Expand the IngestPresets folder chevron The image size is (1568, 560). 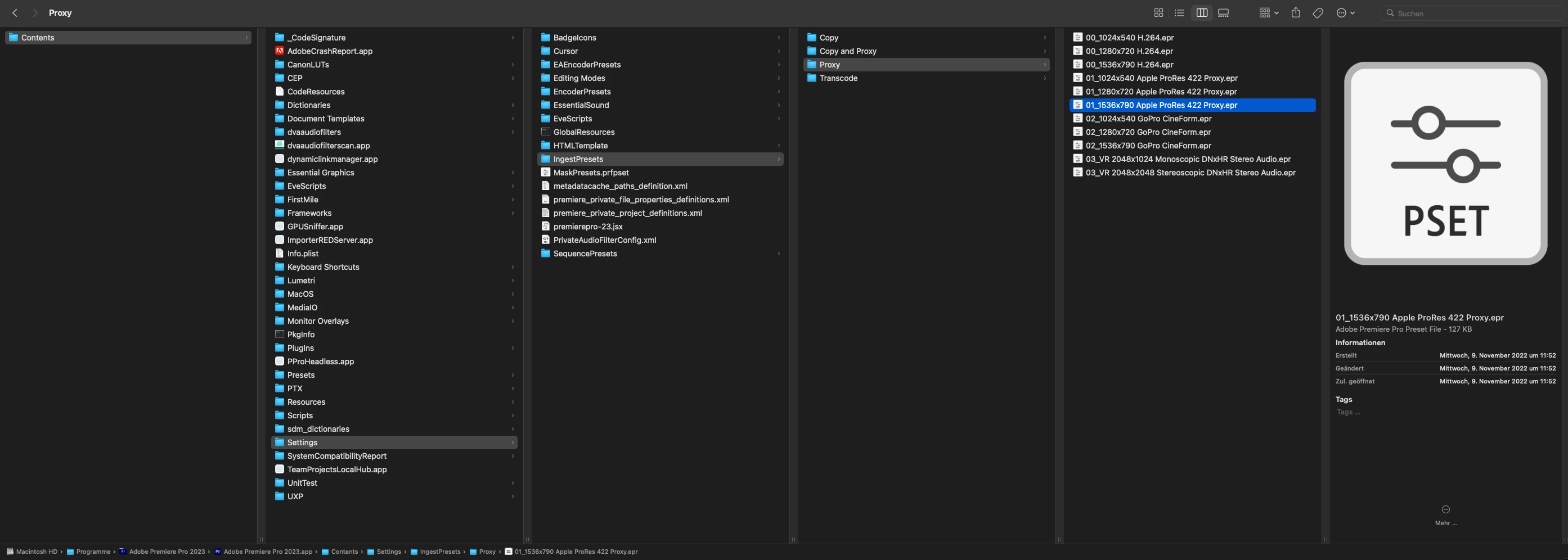(x=779, y=159)
